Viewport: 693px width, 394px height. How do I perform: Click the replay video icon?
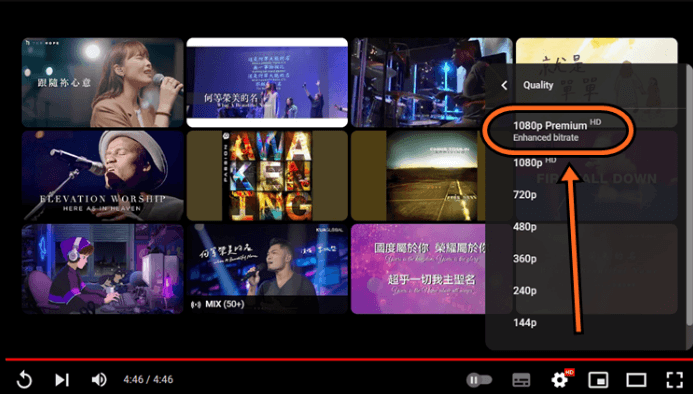[x=24, y=380]
